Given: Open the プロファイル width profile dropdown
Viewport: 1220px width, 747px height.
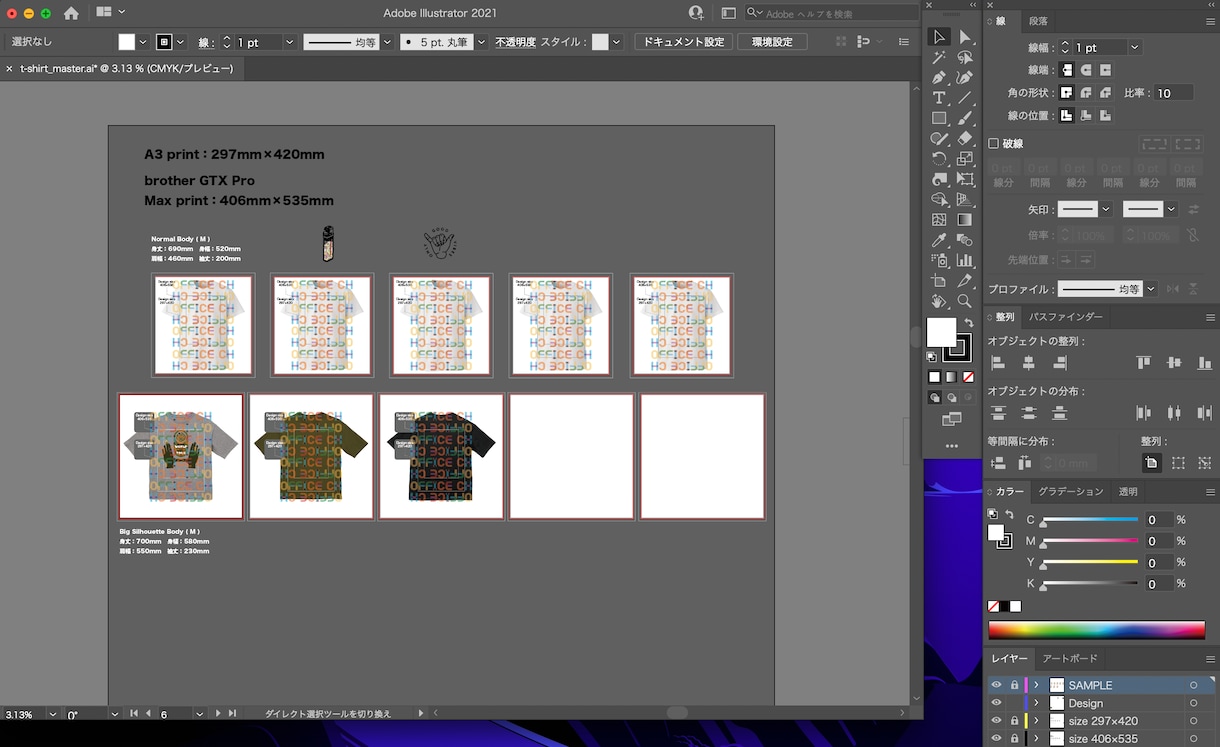Looking at the screenshot, I should pos(1151,289).
